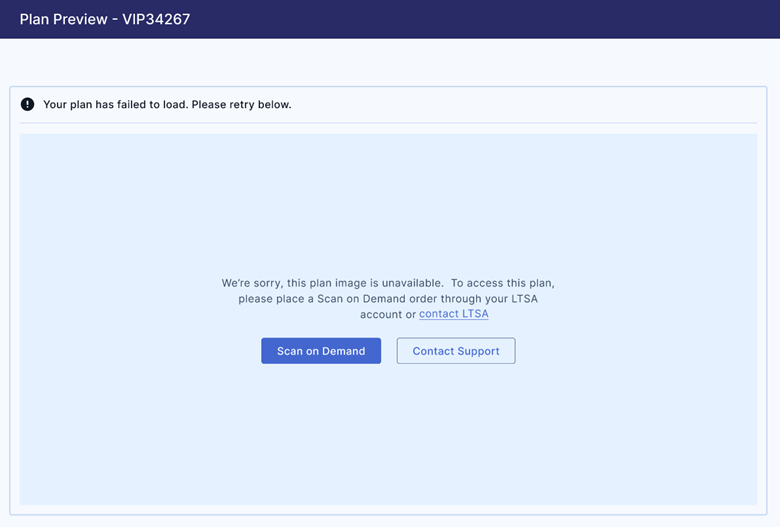
Task: Click the VIP34267 plan number in header
Action: tap(156, 19)
